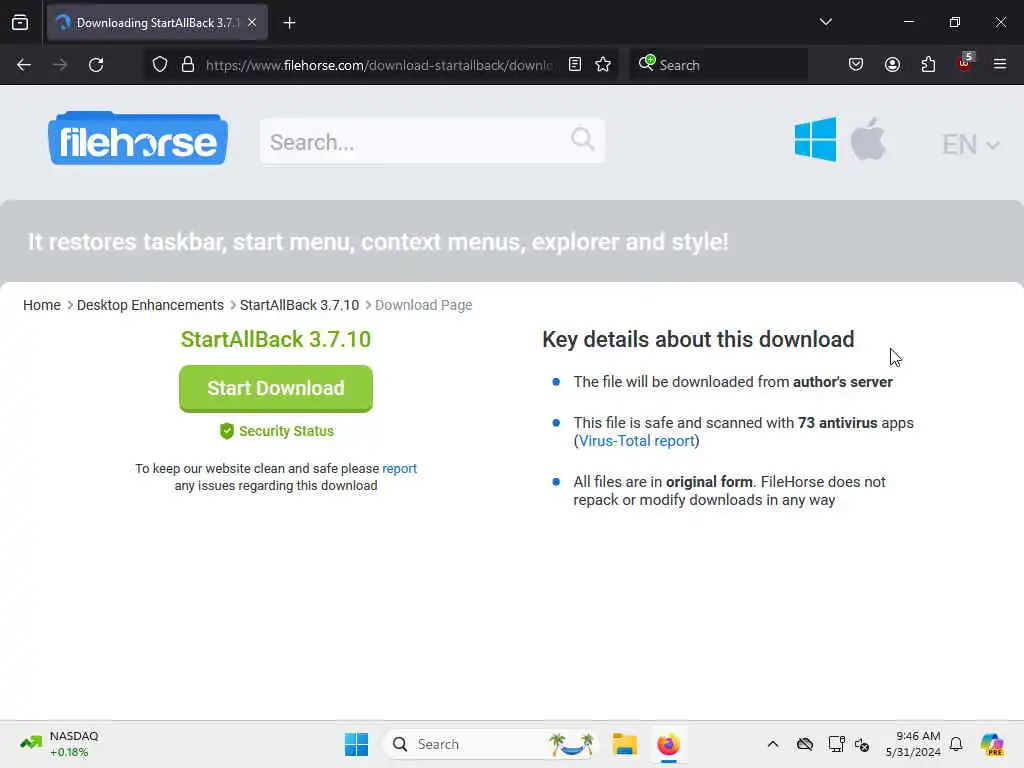Open uBlock Origin extension icon

point(965,63)
